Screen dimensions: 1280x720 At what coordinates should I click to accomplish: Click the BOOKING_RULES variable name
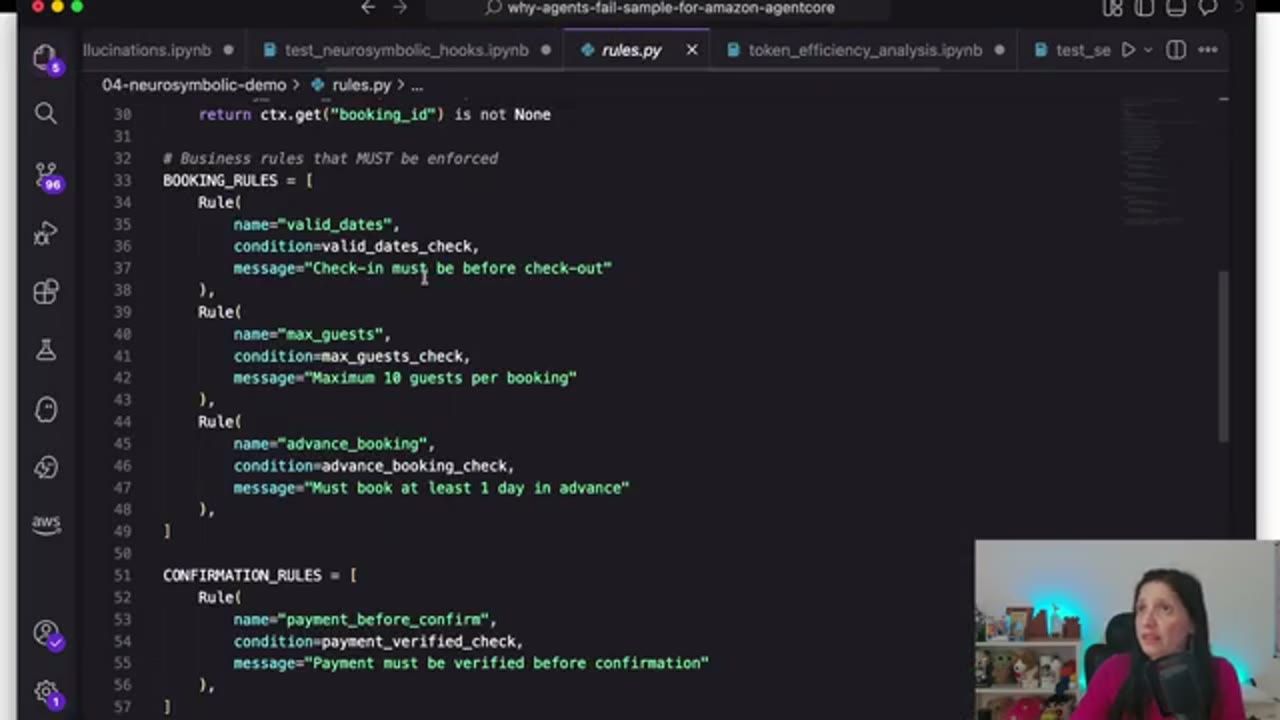[220, 180]
